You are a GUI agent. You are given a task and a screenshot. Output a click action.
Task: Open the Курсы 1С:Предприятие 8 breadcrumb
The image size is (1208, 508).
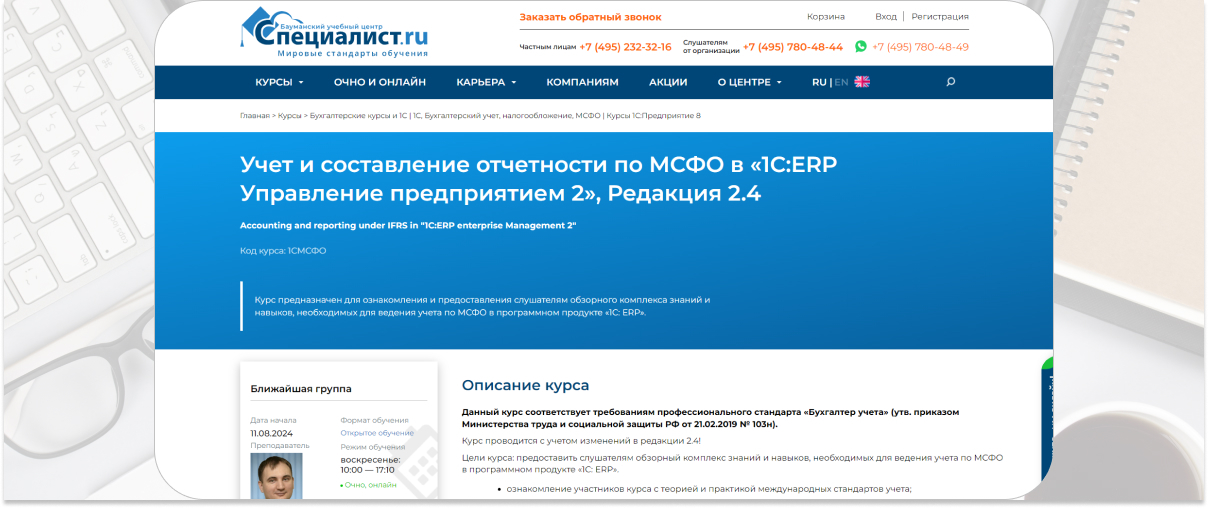654,116
